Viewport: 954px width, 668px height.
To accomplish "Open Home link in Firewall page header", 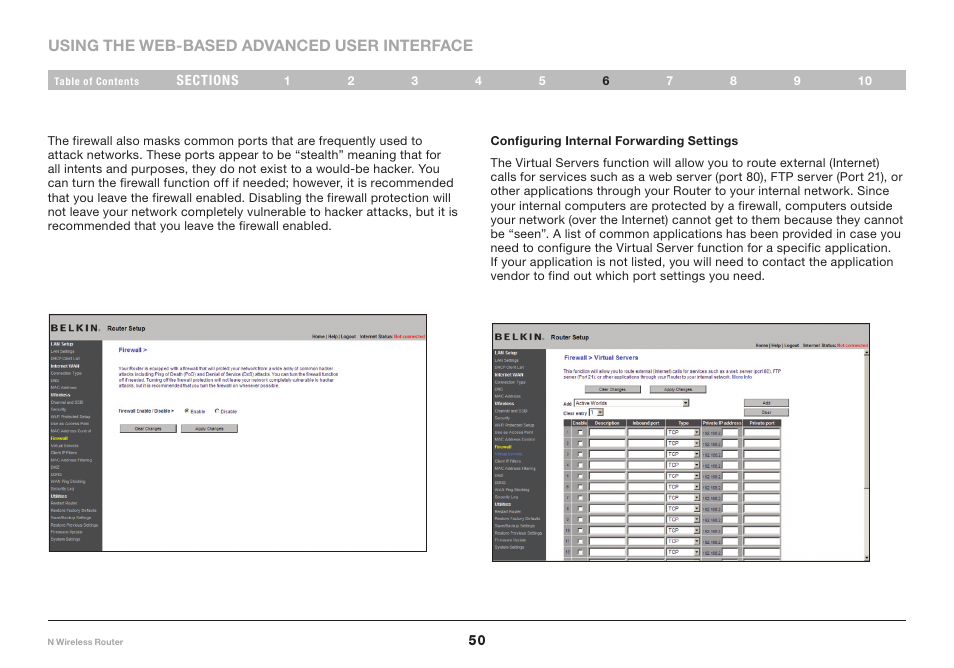I will tap(318, 336).
